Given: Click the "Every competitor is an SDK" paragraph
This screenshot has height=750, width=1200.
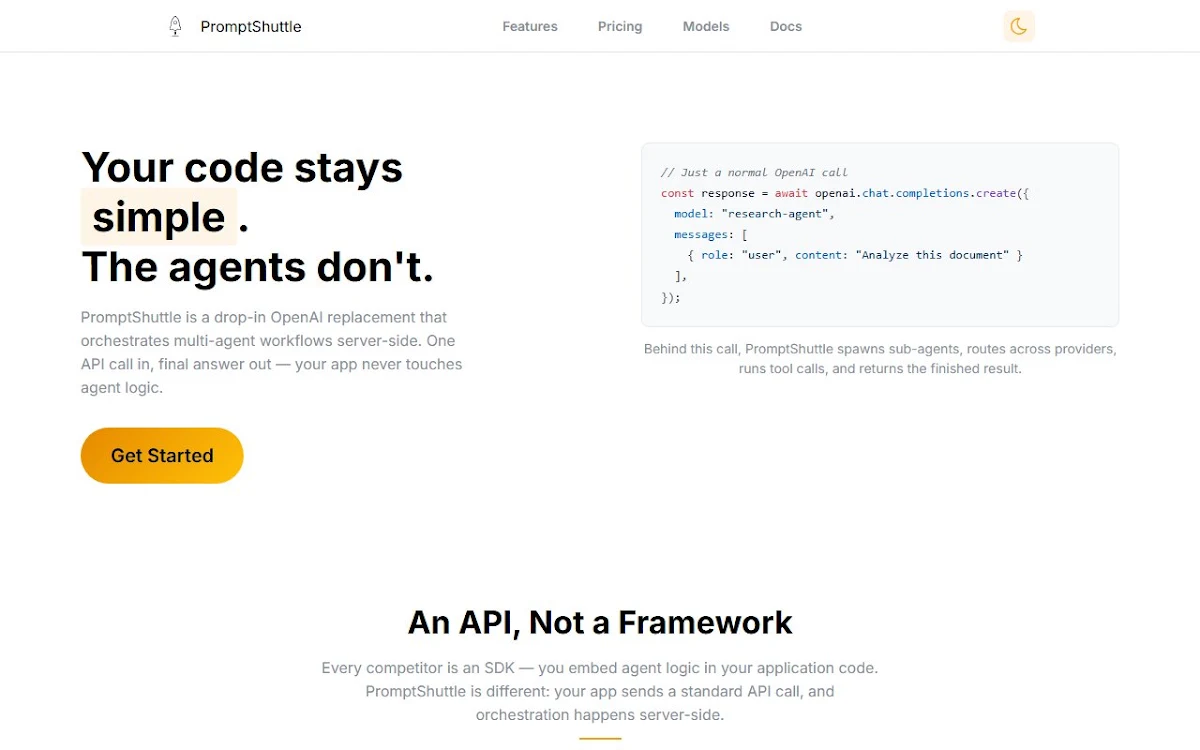Looking at the screenshot, I should coord(600,691).
